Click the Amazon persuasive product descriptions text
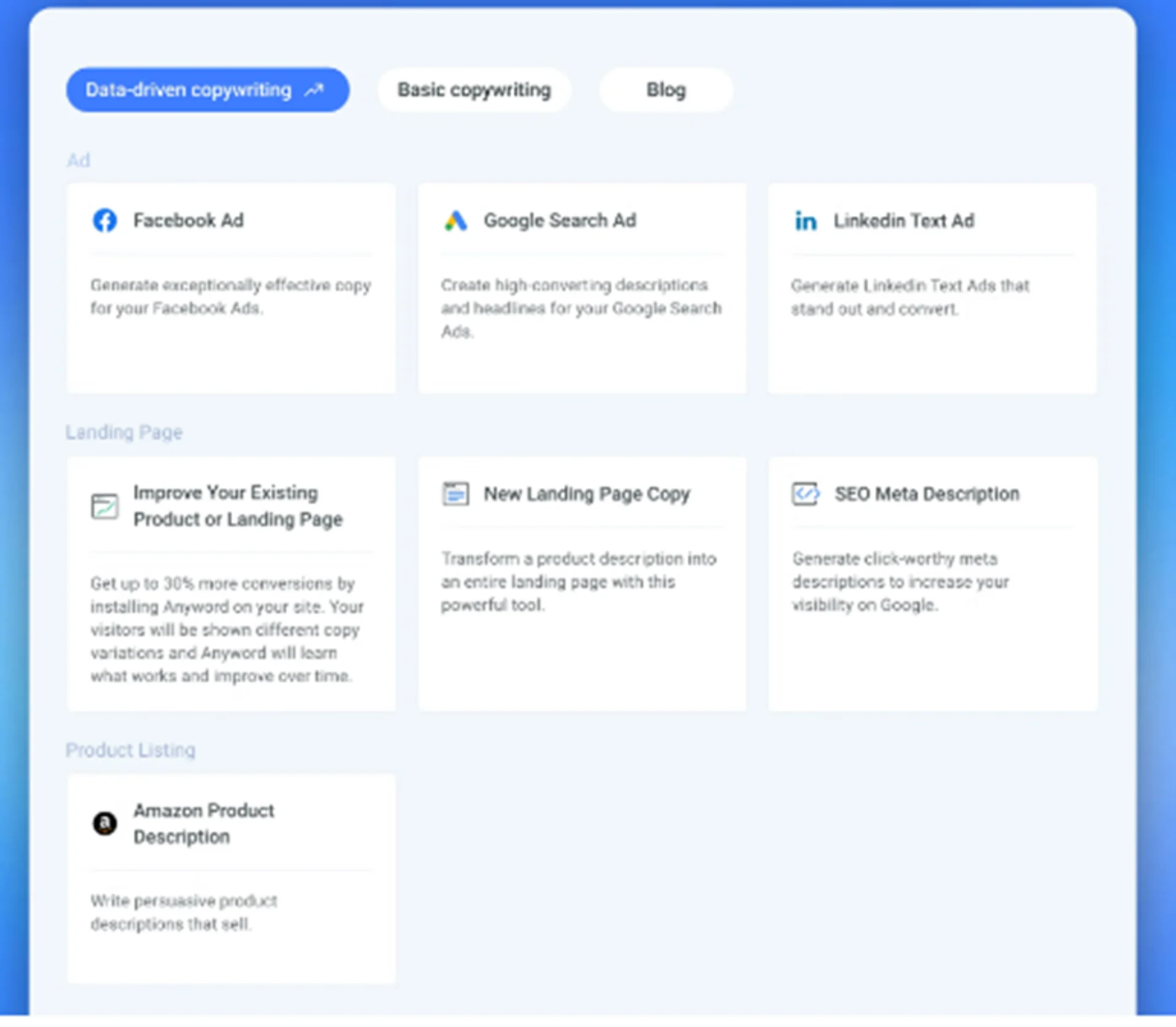Viewport: 1176px width, 1027px height. 184,912
